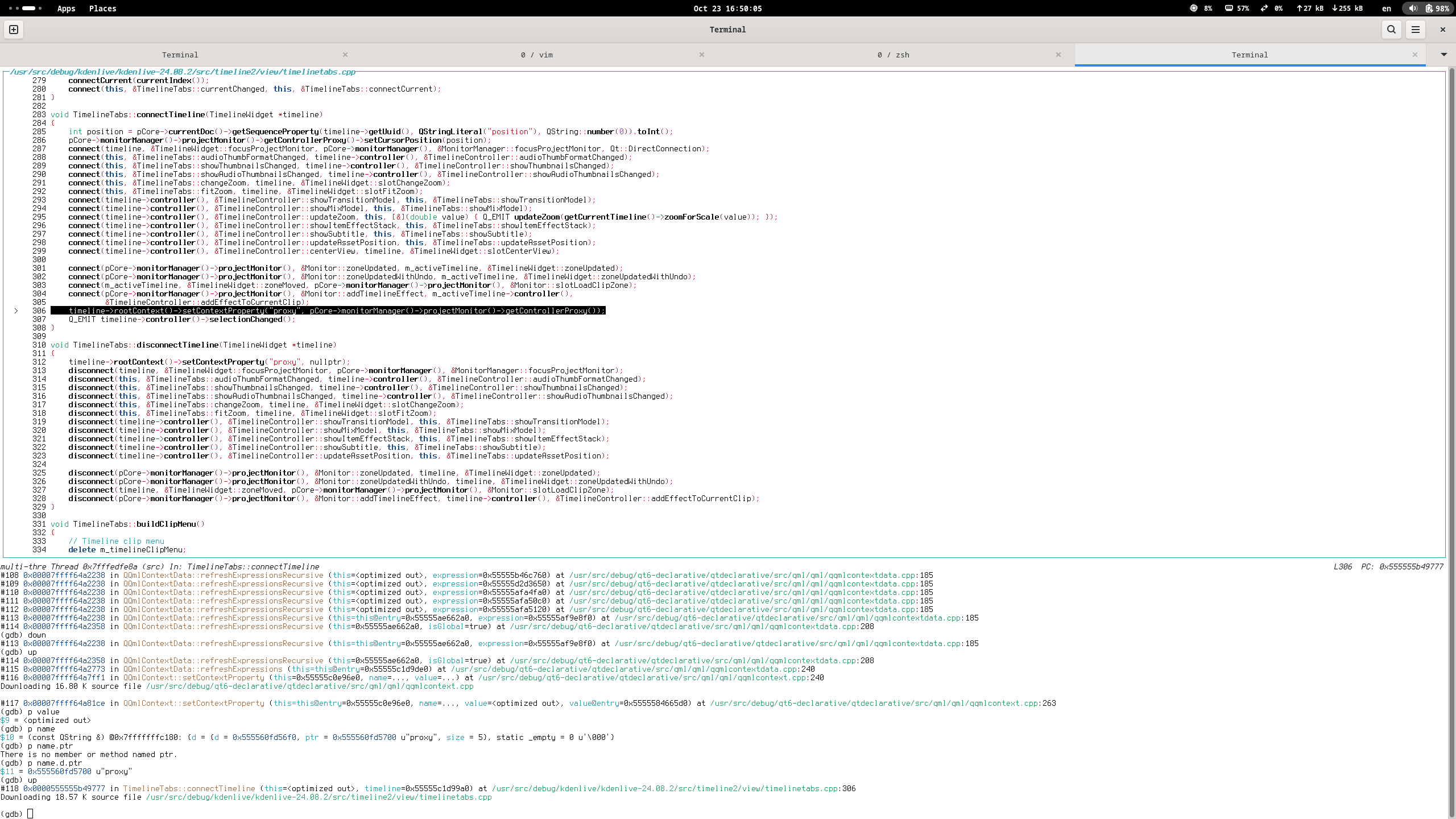Click the volume speaker icon
The width and height of the screenshot is (1456, 819).
pyautogui.click(x=1413, y=9)
